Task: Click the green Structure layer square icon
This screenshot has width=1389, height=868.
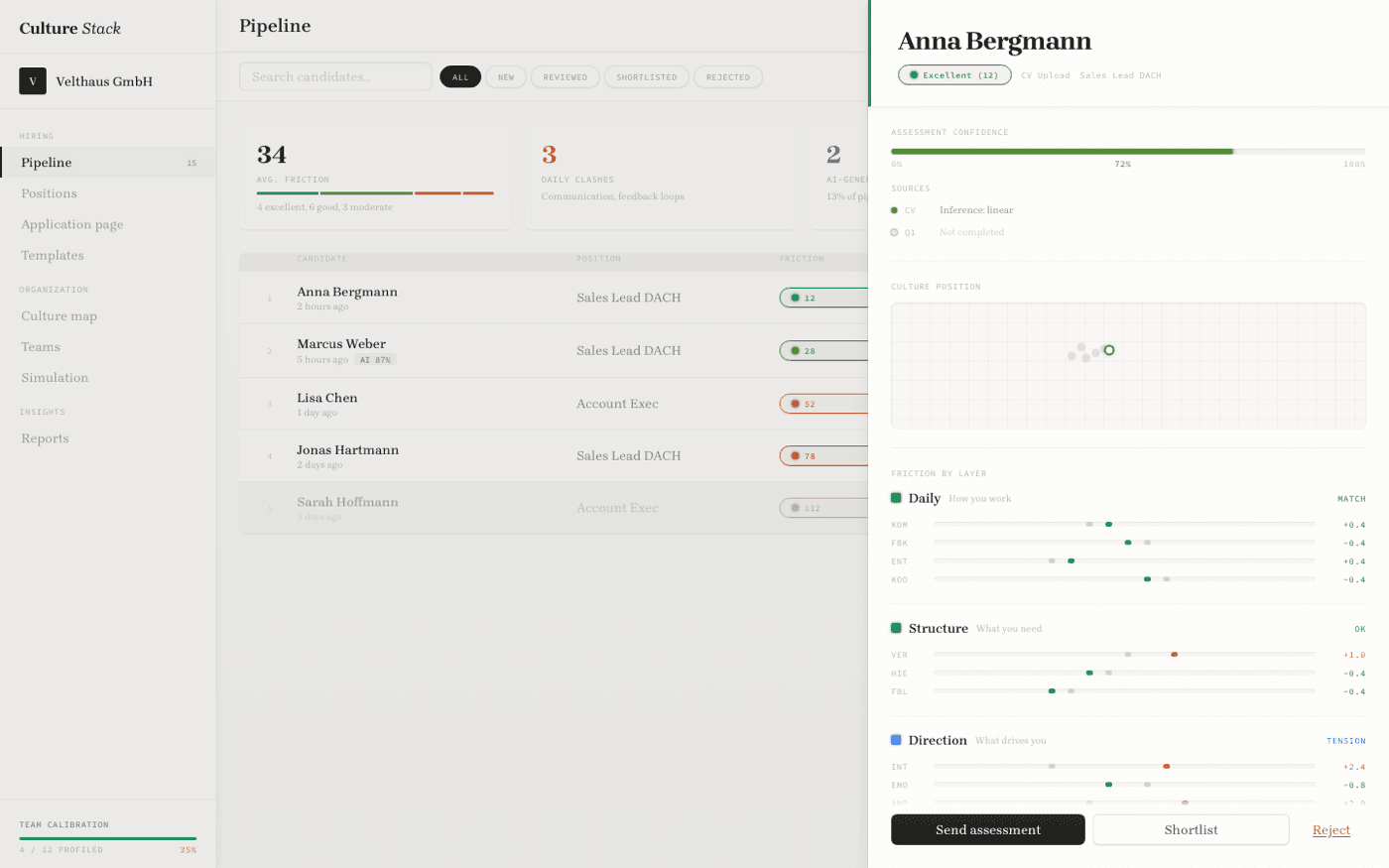Action: [896, 628]
